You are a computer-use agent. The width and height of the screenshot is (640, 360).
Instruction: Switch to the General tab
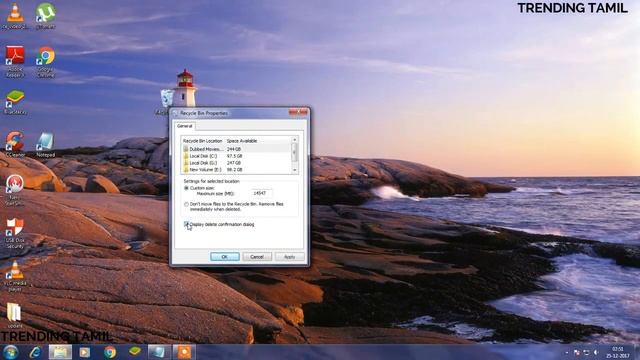[x=184, y=126]
